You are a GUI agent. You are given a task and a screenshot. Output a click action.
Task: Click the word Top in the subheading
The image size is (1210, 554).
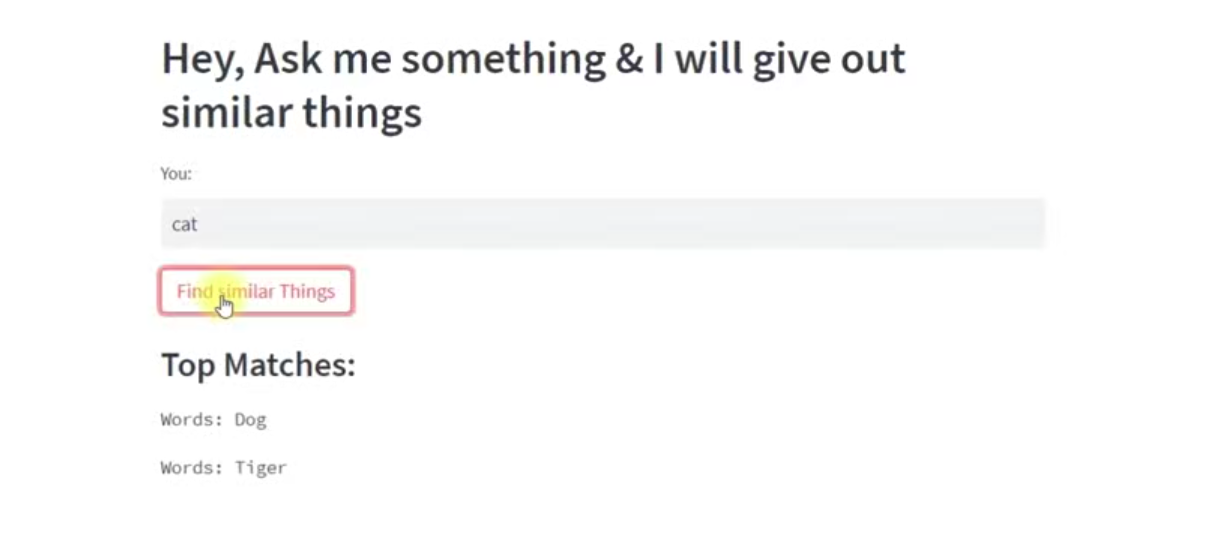188,366
